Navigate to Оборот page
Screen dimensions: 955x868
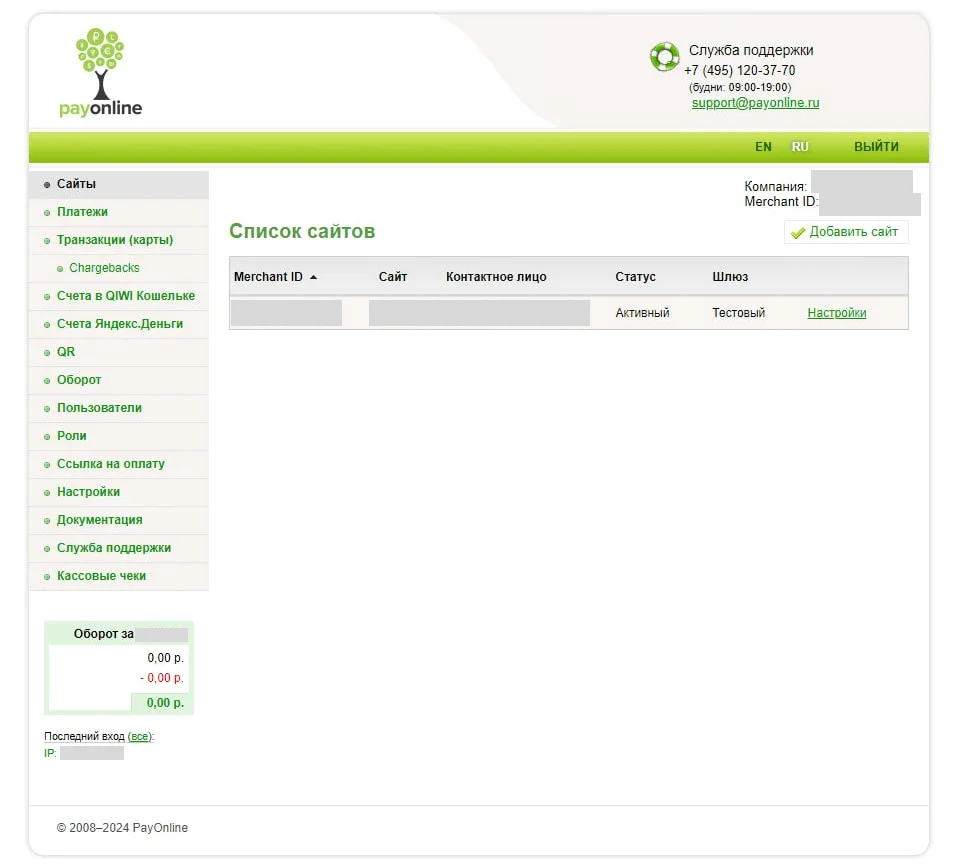79,380
